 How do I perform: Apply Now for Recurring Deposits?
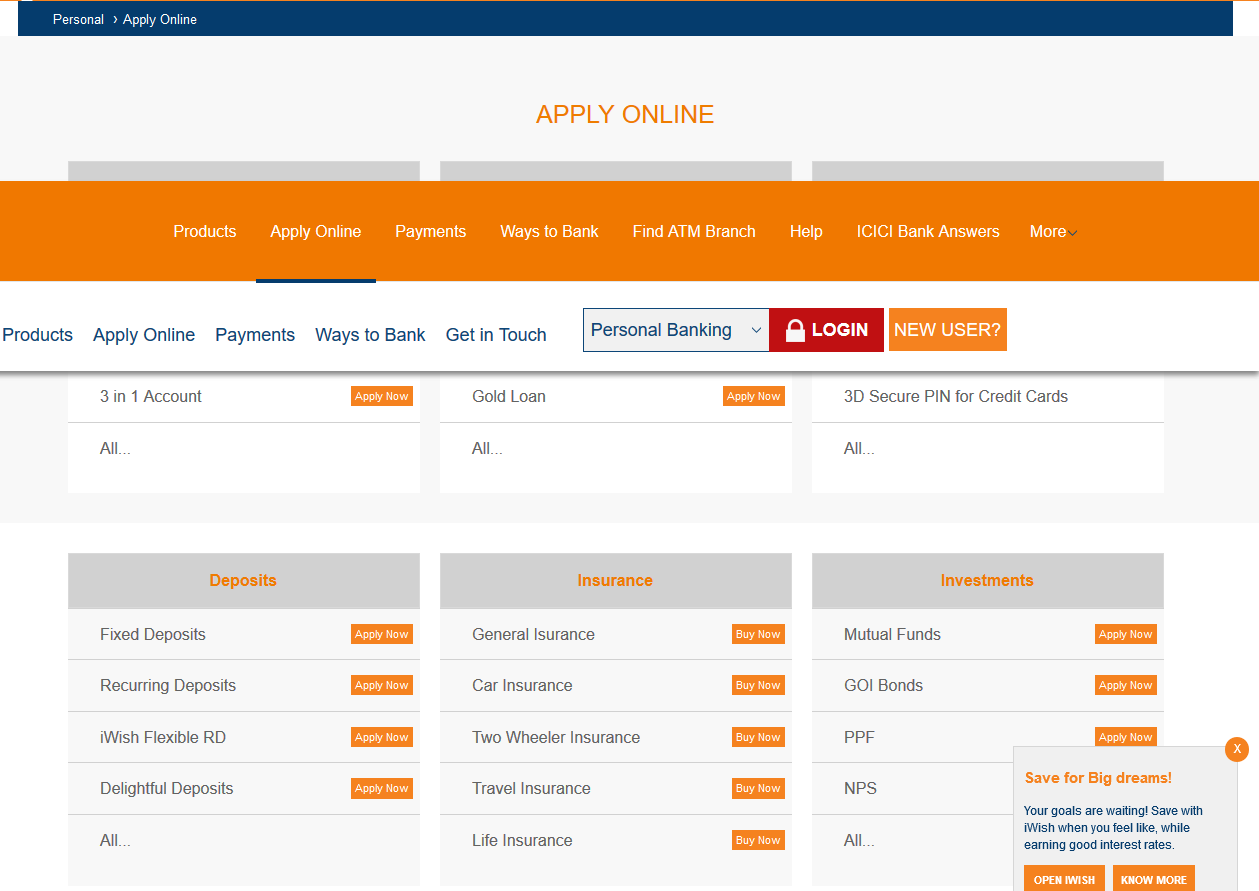point(382,685)
